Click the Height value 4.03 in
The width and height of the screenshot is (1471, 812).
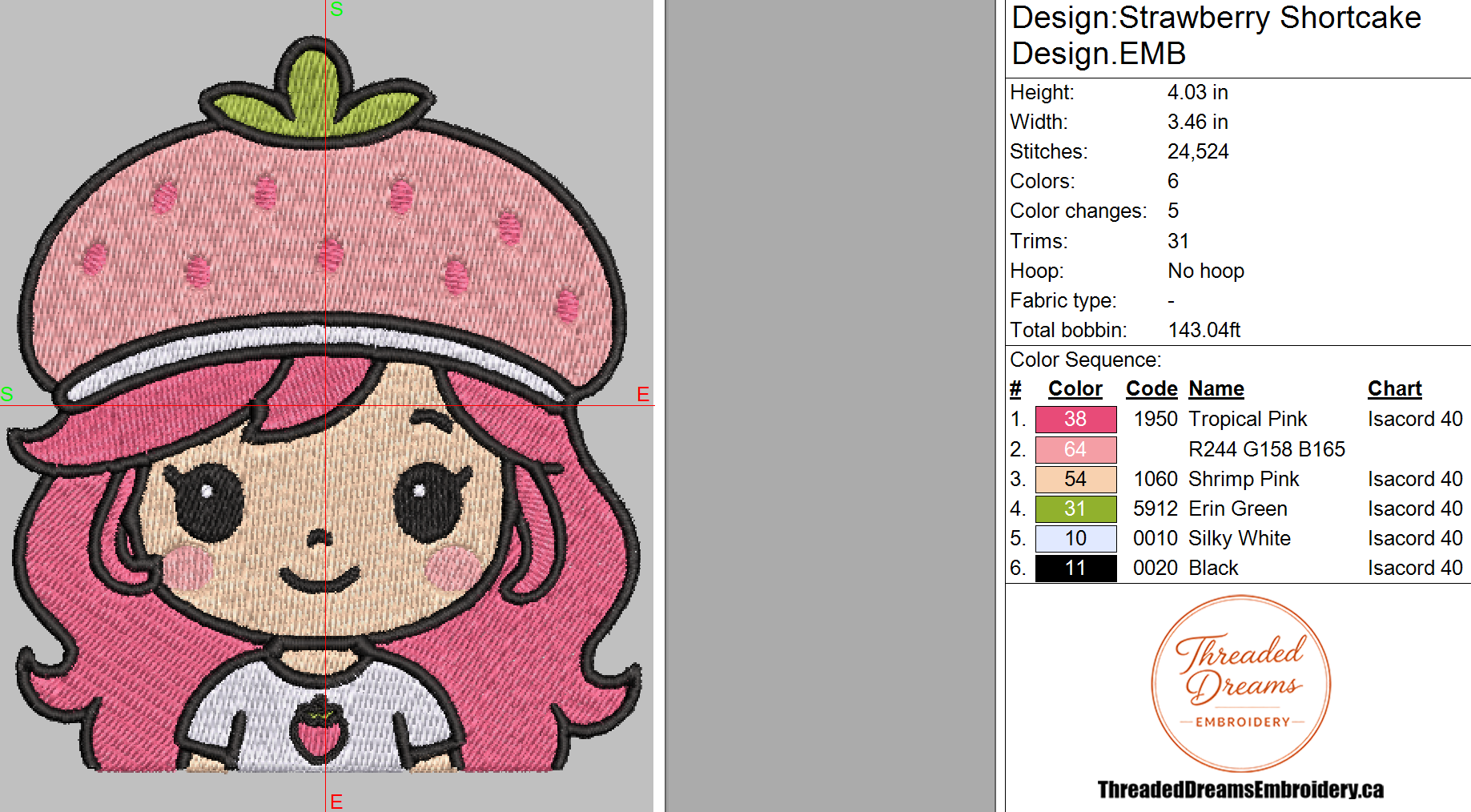[1197, 92]
